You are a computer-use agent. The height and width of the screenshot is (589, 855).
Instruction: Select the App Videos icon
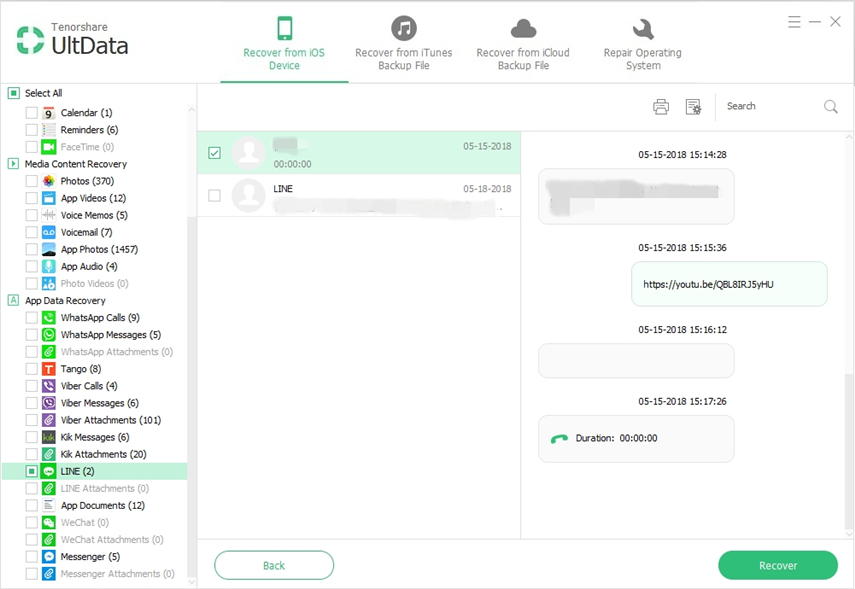point(49,198)
